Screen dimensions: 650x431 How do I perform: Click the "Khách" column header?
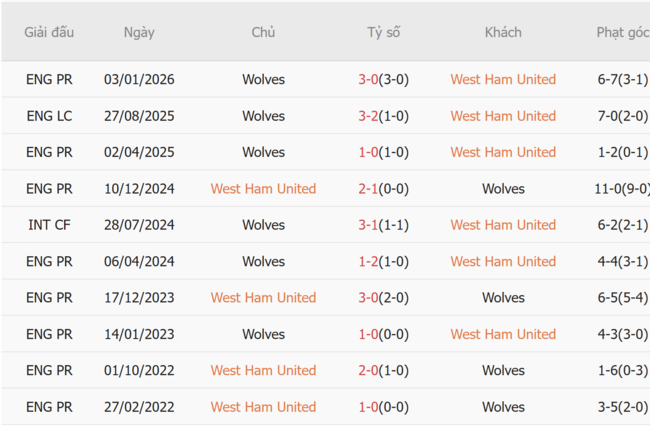(x=503, y=32)
